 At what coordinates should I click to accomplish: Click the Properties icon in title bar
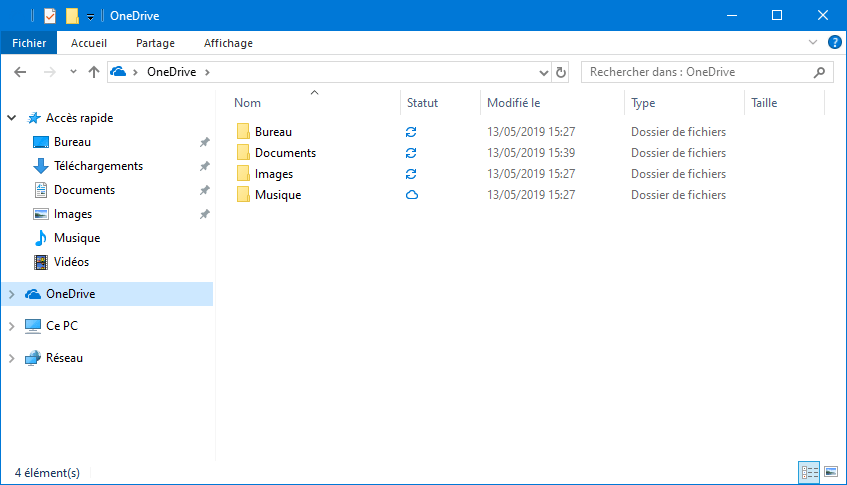point(50,16)
